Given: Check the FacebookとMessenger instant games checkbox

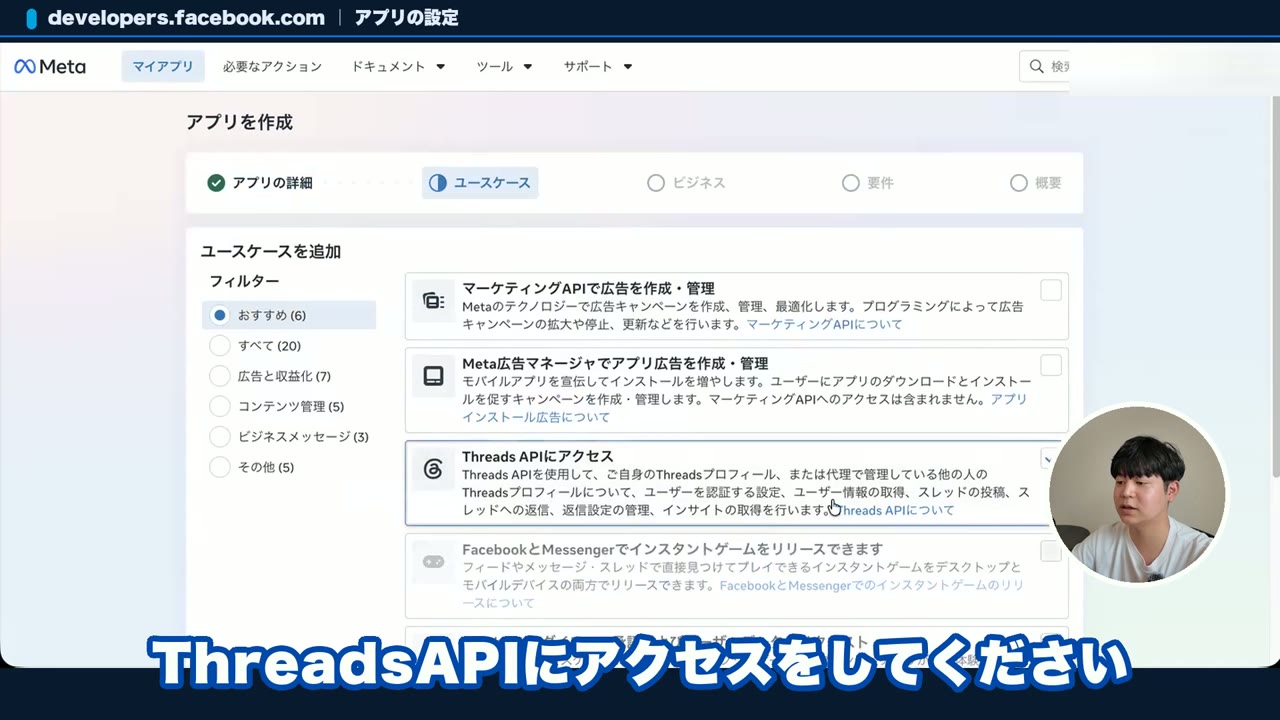Looking at the screenshot, I should [x=1051, y=552].
